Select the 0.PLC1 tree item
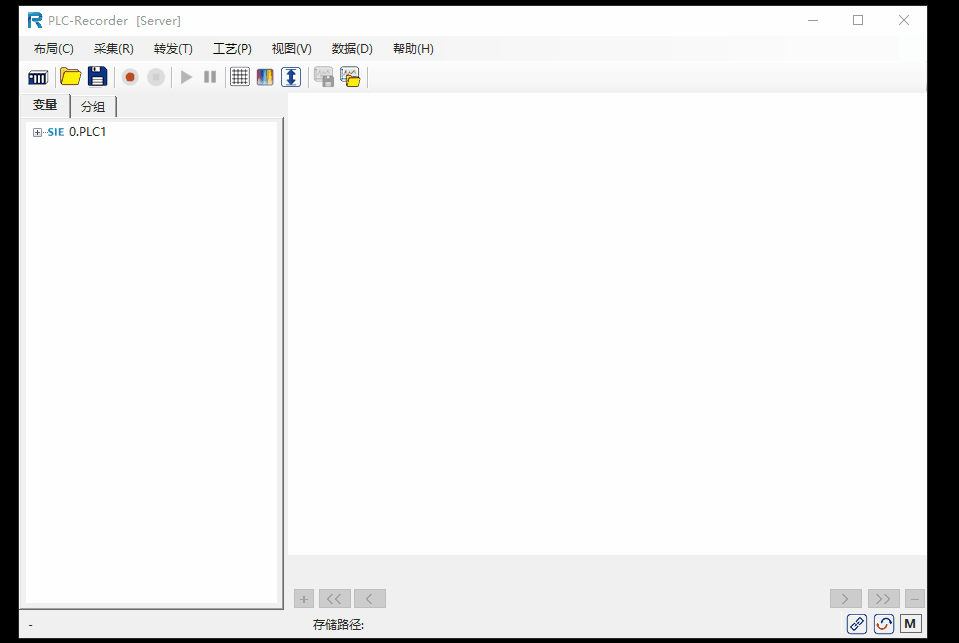Viewport: 959px width, 643px height. coord(87,132)
